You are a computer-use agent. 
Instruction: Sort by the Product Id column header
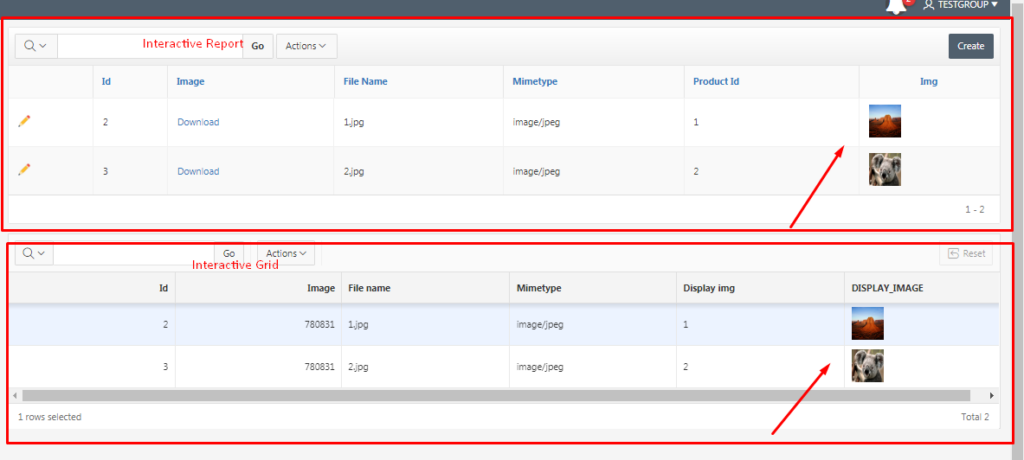(716, 81)
